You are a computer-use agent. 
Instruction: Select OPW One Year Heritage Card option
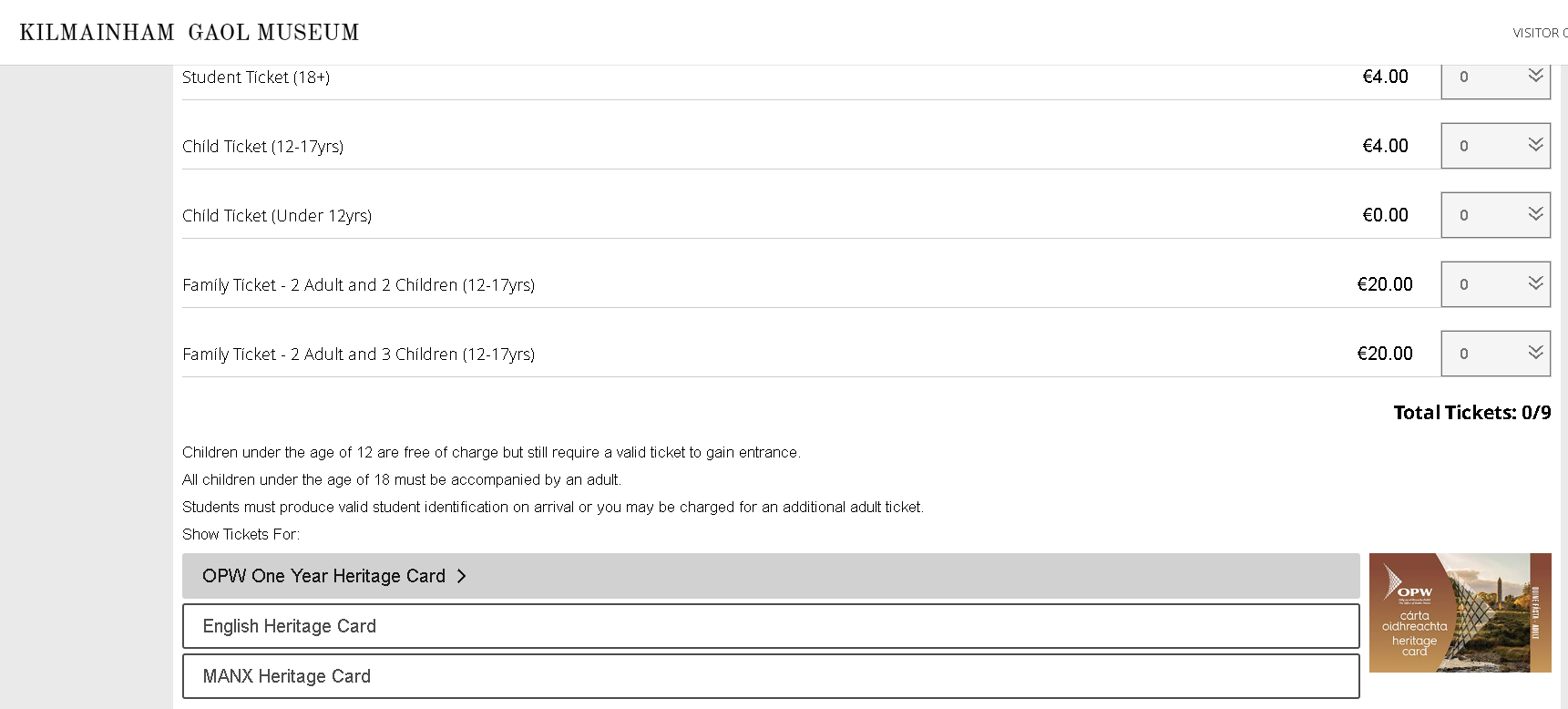coord(323,576)
